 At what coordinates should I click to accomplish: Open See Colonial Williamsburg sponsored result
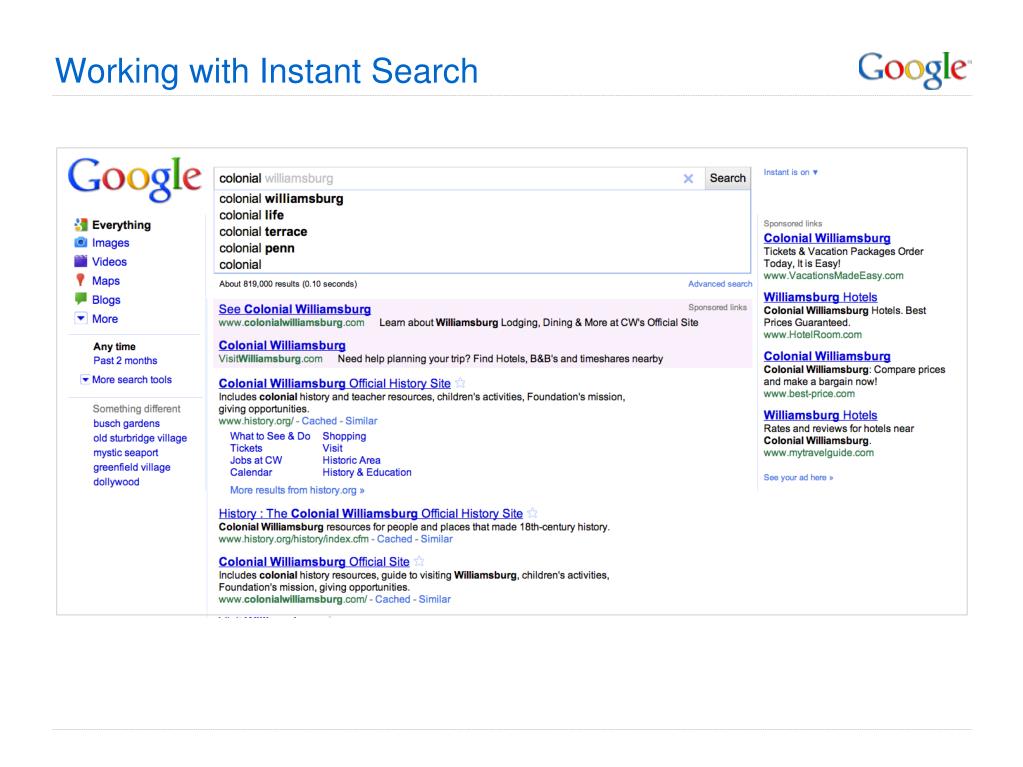[x=294, y=309]
